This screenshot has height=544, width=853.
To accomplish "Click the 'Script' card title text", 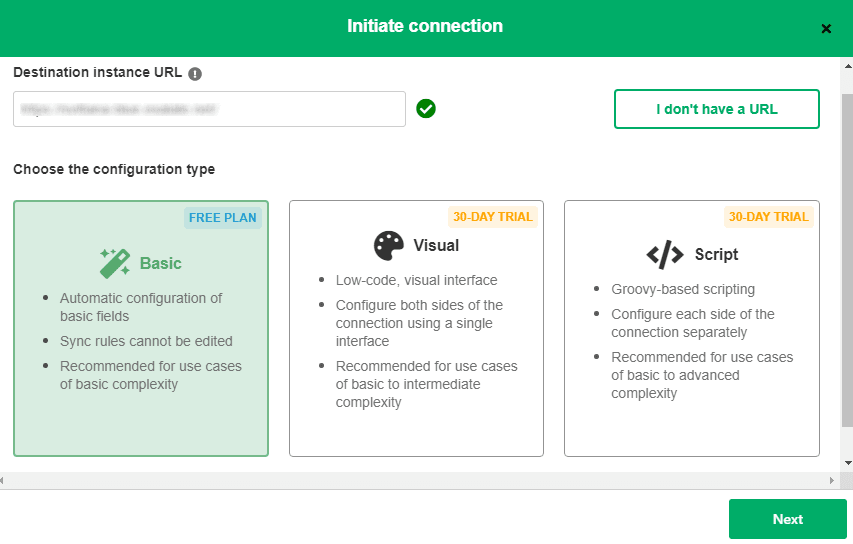I will (x=716, y=255).
